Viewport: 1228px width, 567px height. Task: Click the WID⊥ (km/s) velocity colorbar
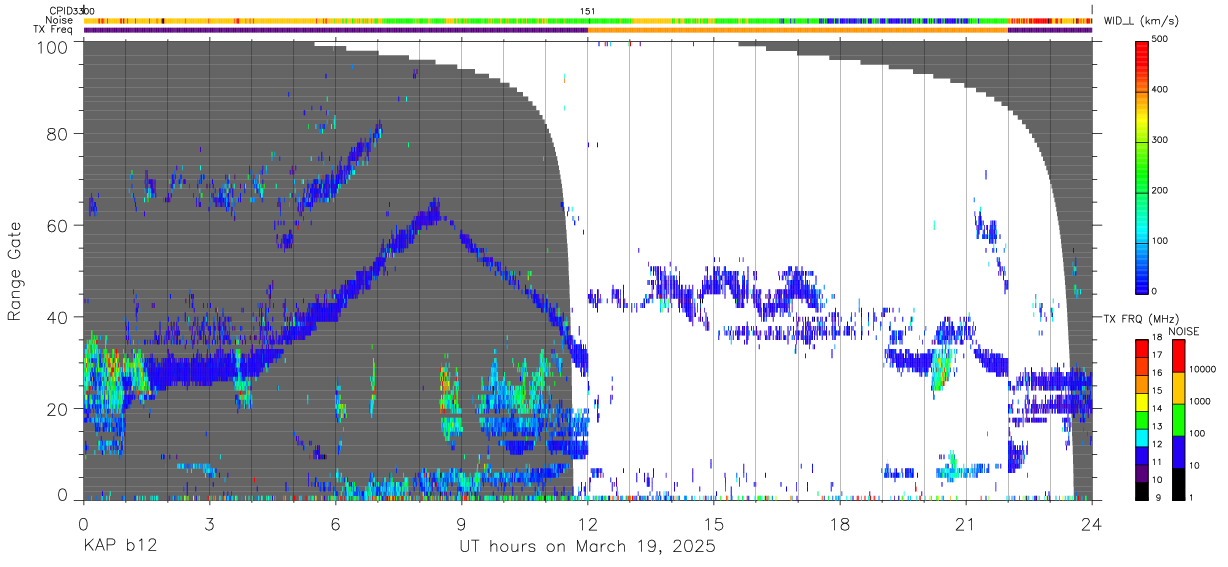point(1142,166)
